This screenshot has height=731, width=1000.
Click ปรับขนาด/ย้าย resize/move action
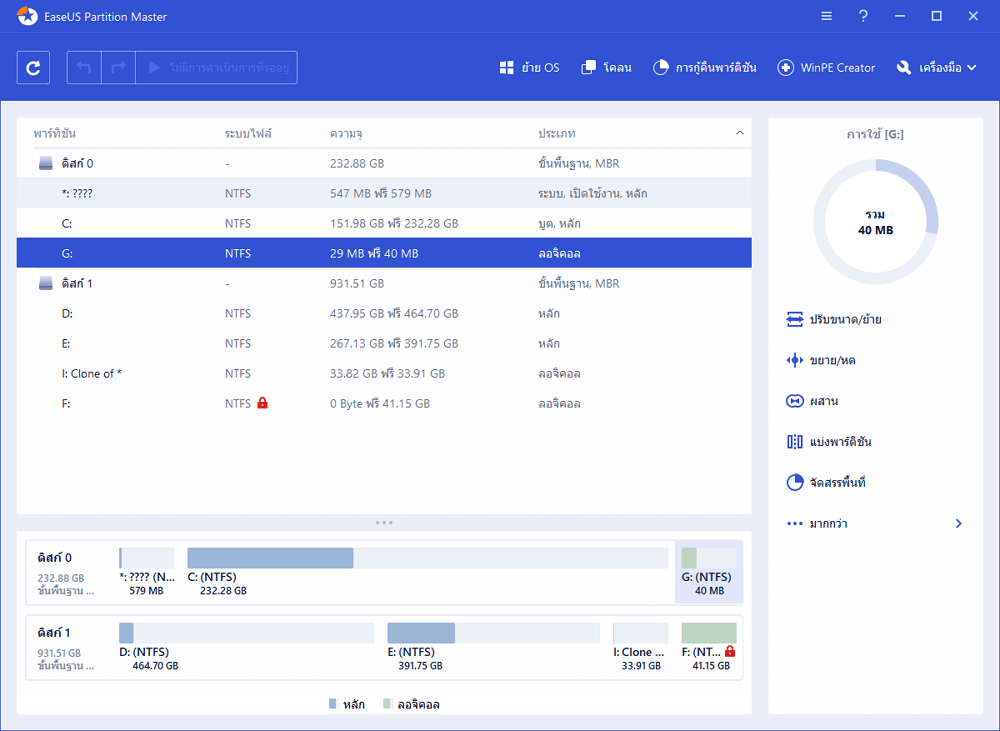834,319
